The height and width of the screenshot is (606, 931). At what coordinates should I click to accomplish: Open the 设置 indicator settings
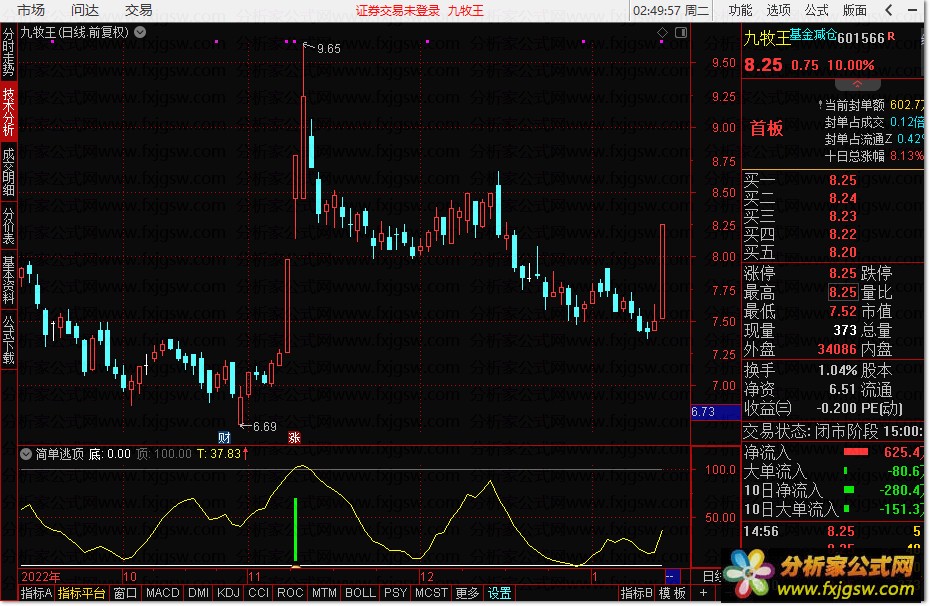click(x=499, y=593)
